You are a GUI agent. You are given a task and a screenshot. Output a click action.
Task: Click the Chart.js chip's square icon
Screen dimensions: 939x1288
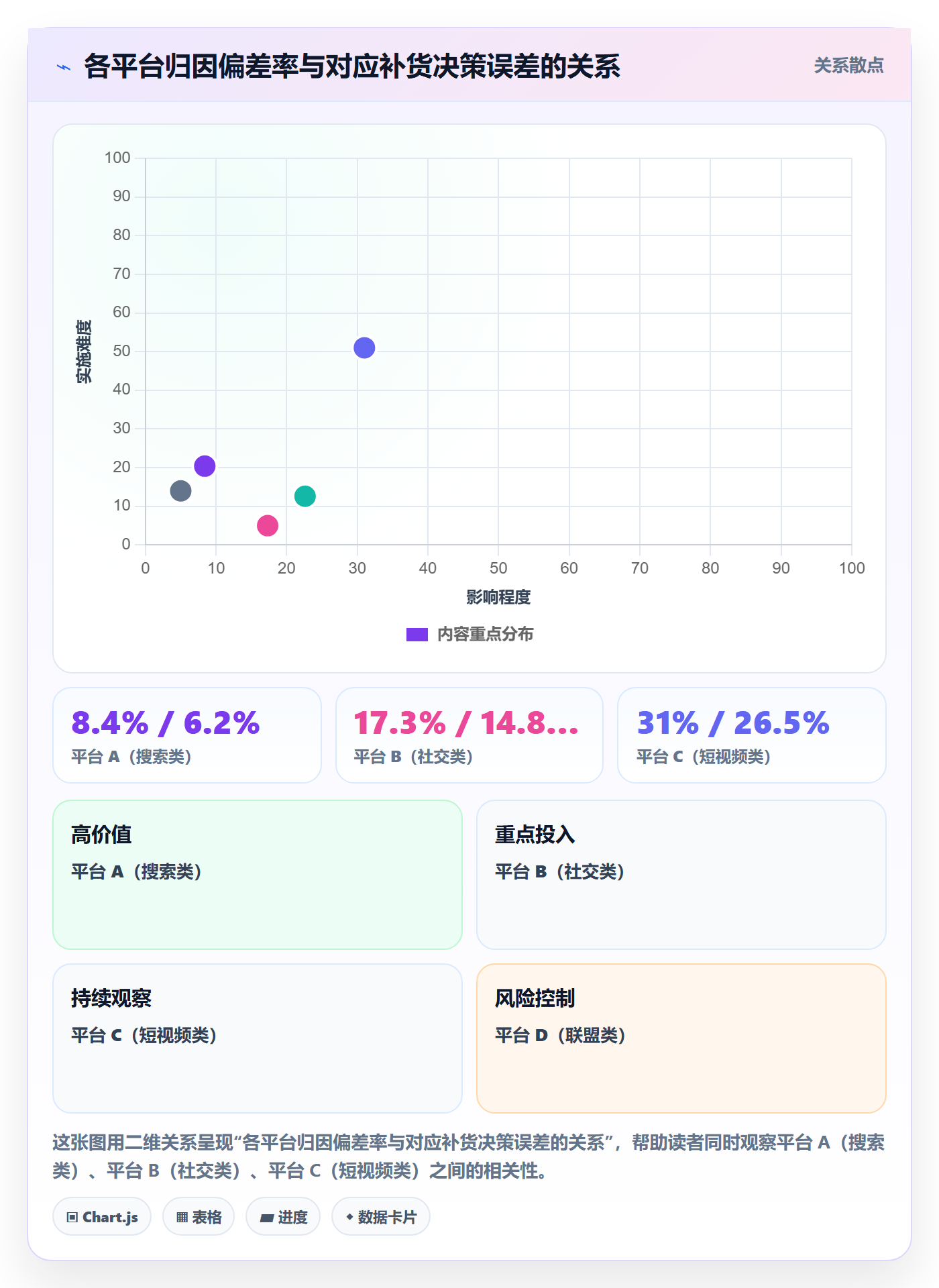coord(72,1217)
